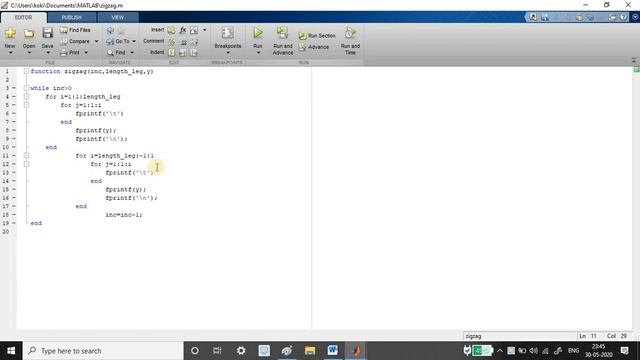Click the New file icon
640x360 pixels.
click(x=10, y=33)
